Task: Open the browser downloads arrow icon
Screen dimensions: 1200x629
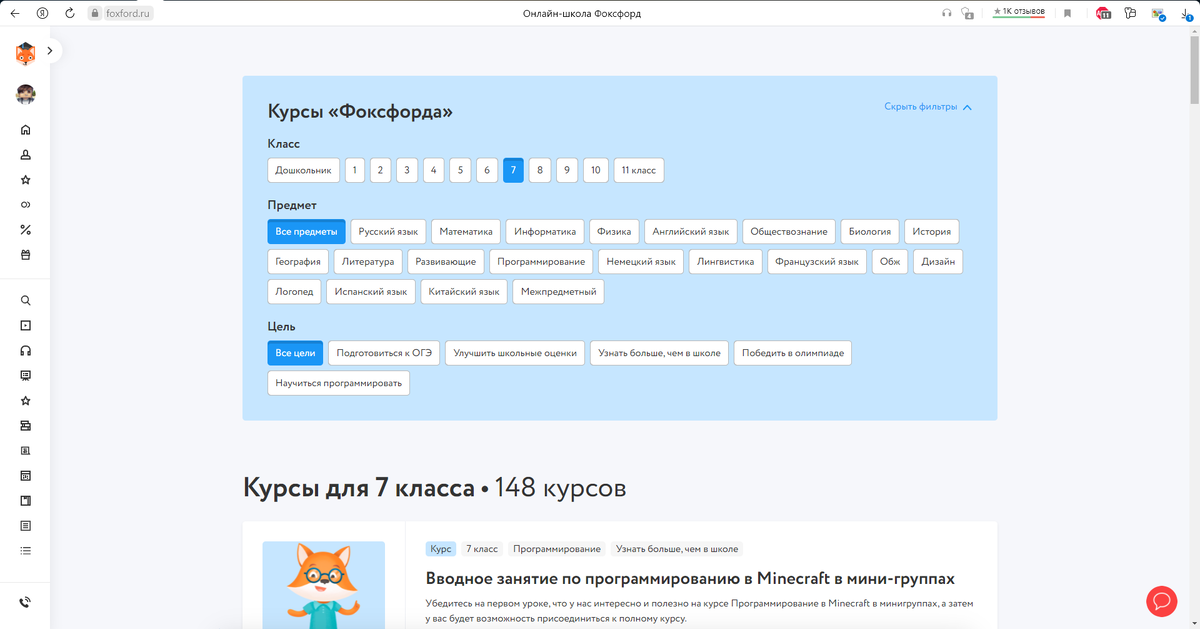Action: 1186,13
